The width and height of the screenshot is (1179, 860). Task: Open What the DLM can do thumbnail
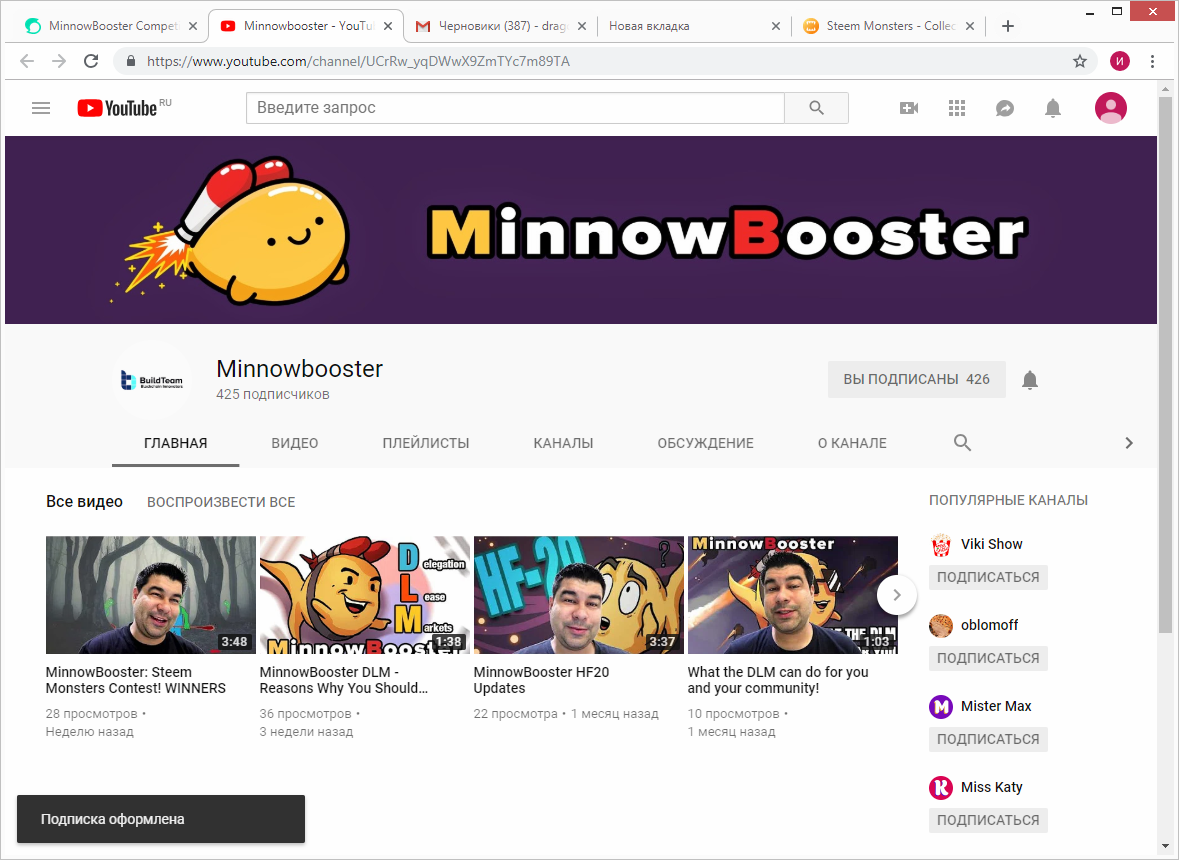tap(793, 595)
